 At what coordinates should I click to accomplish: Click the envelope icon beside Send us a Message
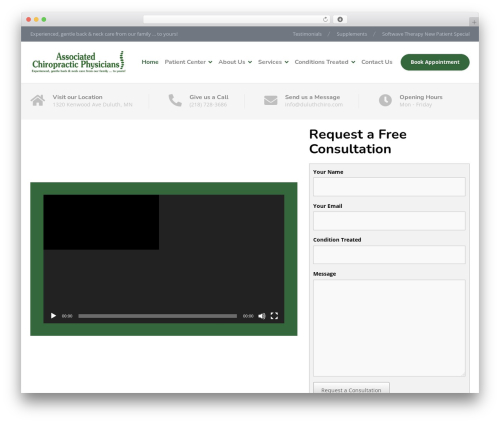270,100
